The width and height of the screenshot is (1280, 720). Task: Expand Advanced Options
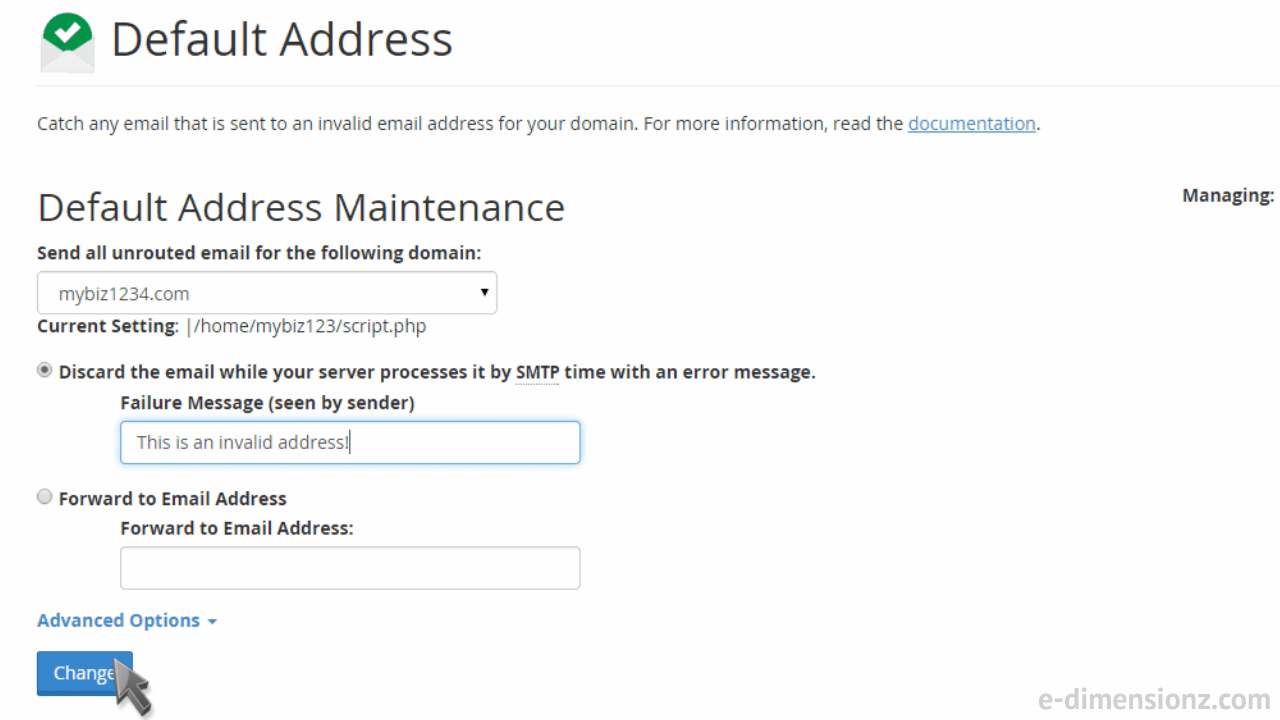[127, 620]
